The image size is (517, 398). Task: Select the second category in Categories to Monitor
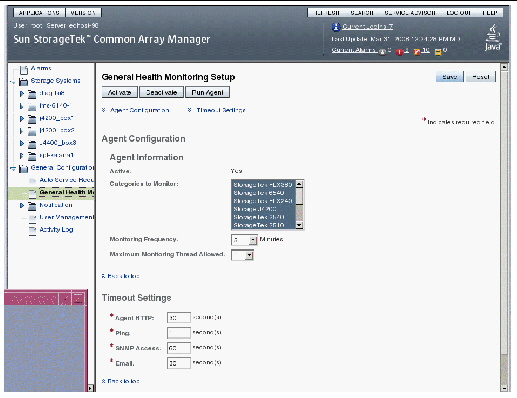pyautogui.click(x=263, y=193)
